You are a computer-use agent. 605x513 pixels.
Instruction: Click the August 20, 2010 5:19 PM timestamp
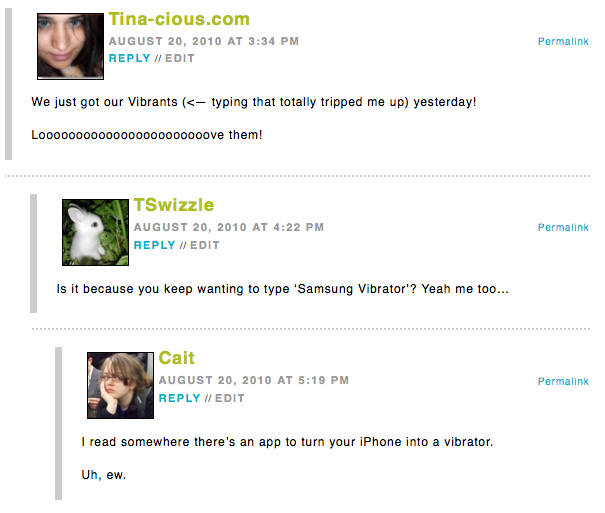254,380
